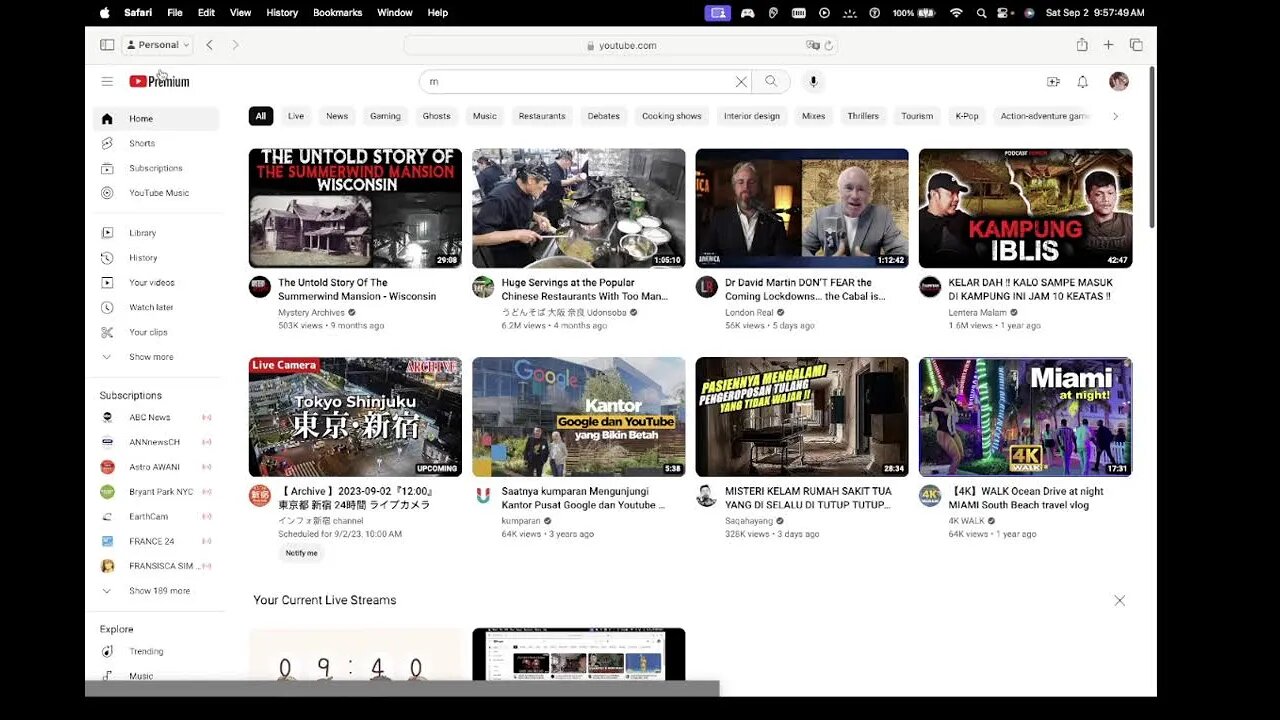The height and width of the screenshot is (720, 1280).
Task: Open watch History in the sidebar
Action: coord(156,258)
